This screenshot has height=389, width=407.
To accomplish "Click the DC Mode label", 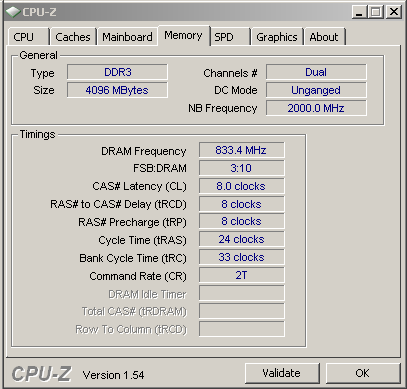I will 236,90.
